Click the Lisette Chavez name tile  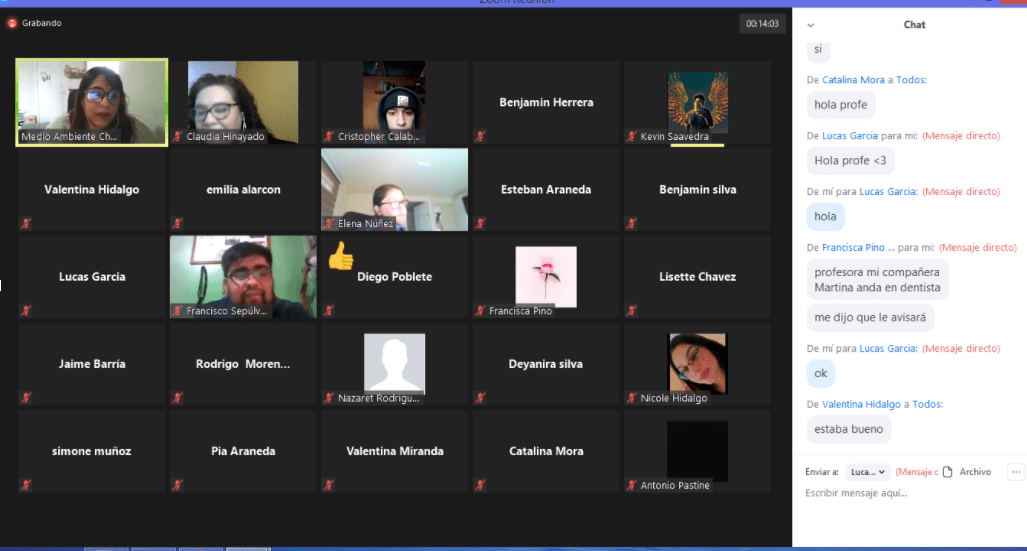pyautogui.click(x=698, y=276)
